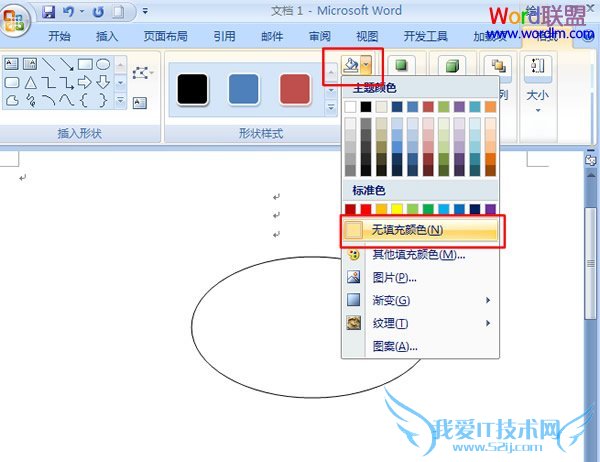Image resolution: width=600 pixels, height=462 pixels.
Task: Switch to the 页面布局 tab
Action: click(x=165, y=36)
